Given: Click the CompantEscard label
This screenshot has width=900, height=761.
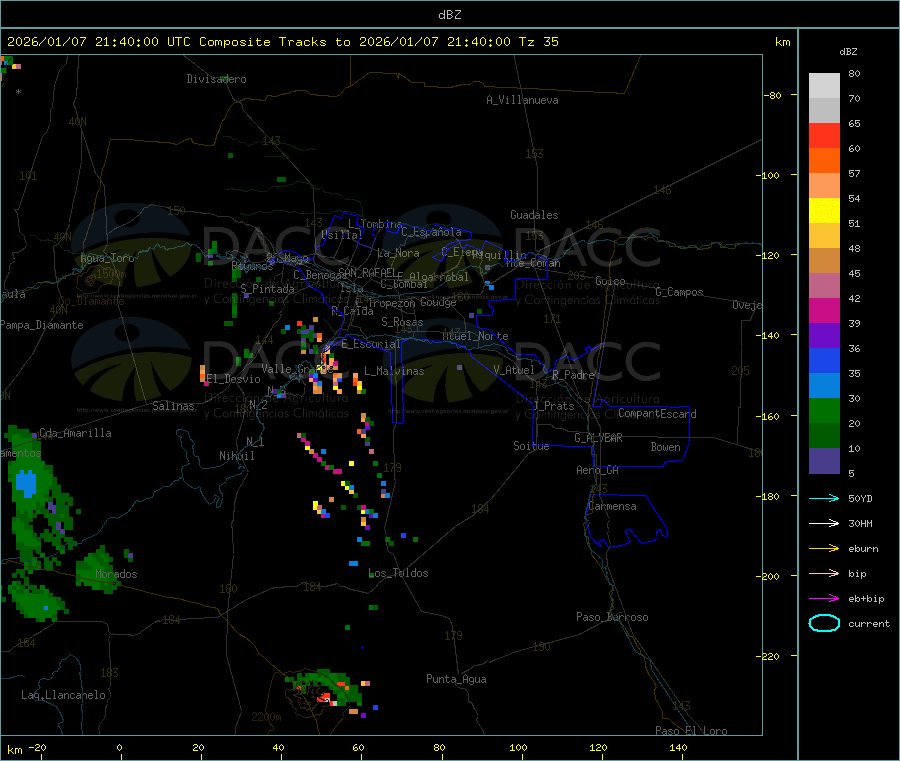Looking at the screenshot, I should point(657,414).
